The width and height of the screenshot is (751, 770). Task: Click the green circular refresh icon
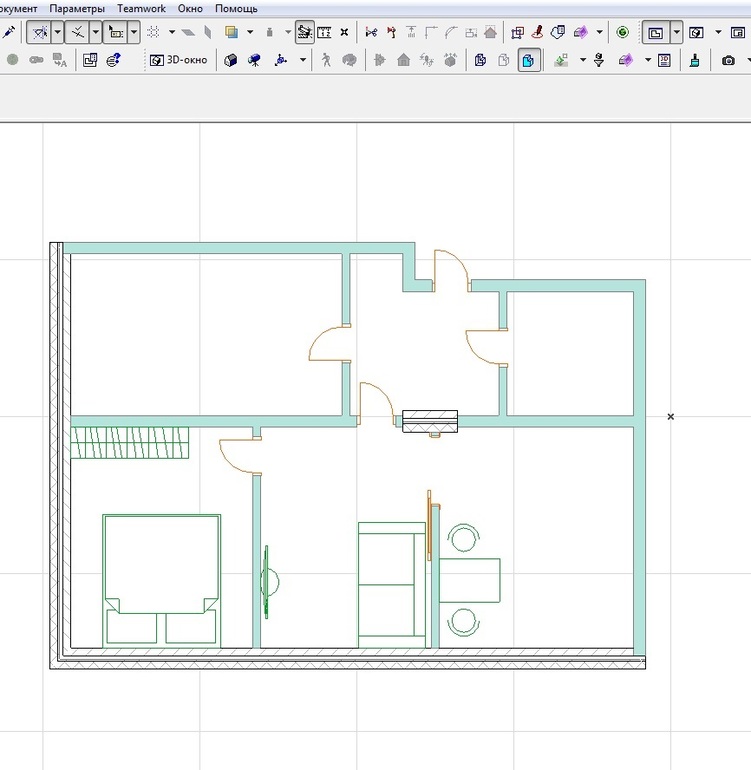tap(623, 32)
